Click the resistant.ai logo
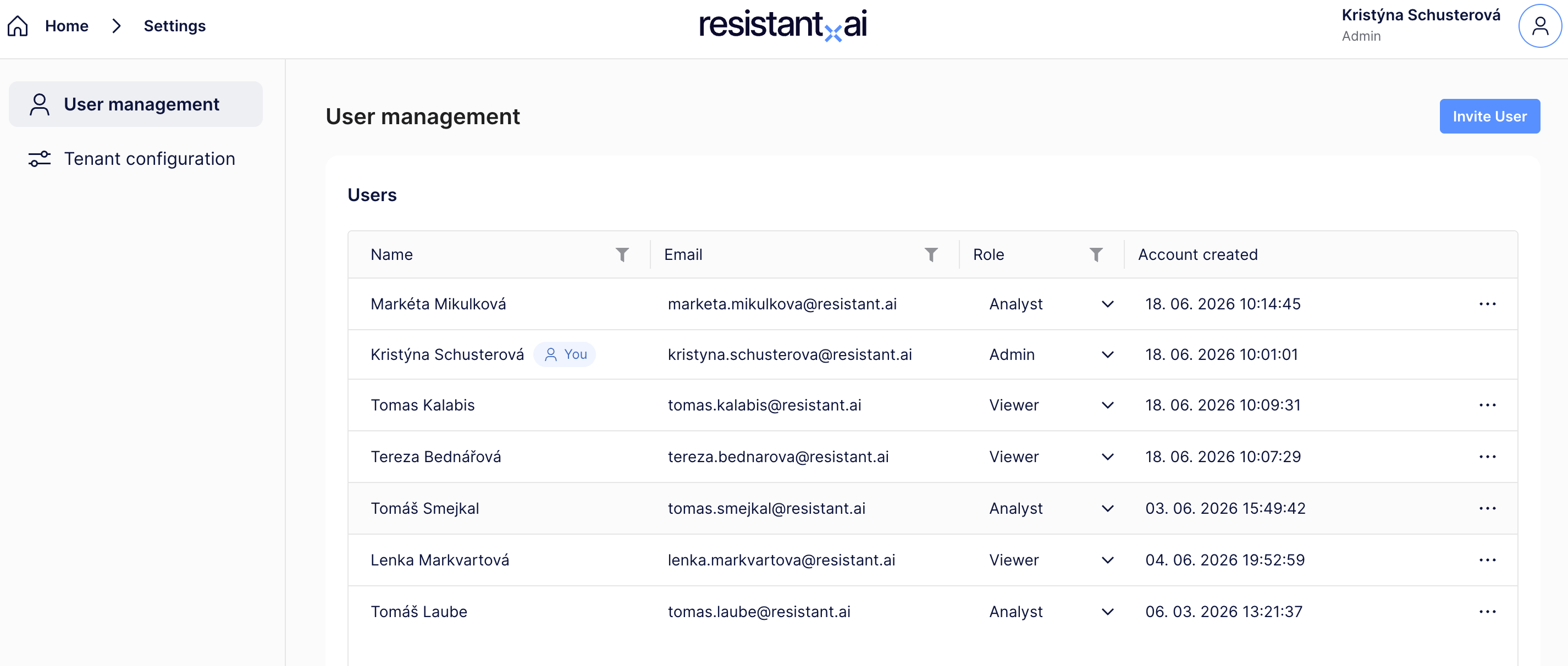Viewport: 1568px width, 666px height. (x=783, y=25)
